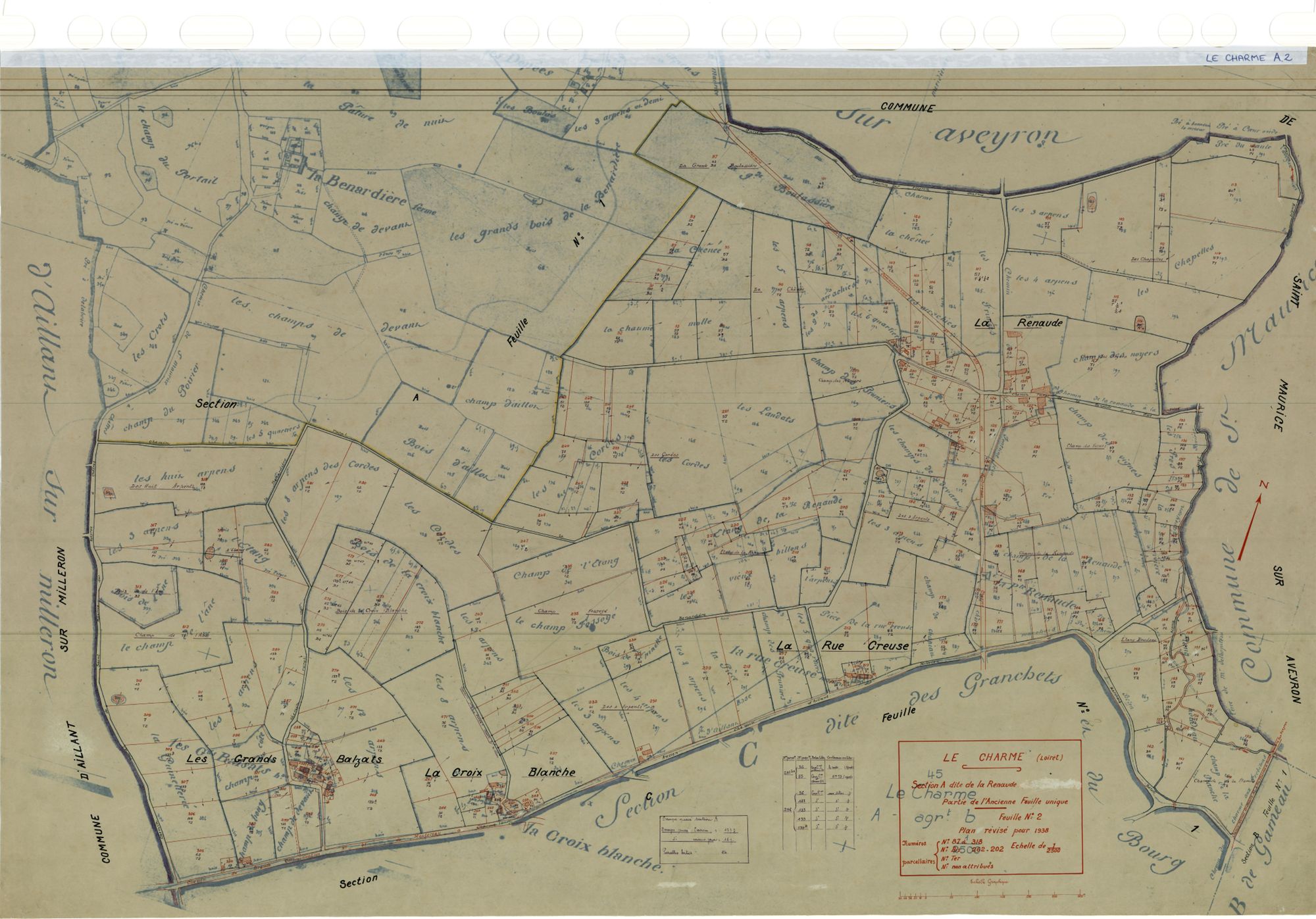Click the large blue letter "C"
Viewport: 1316px width, 919px height.
pos(748,753)
